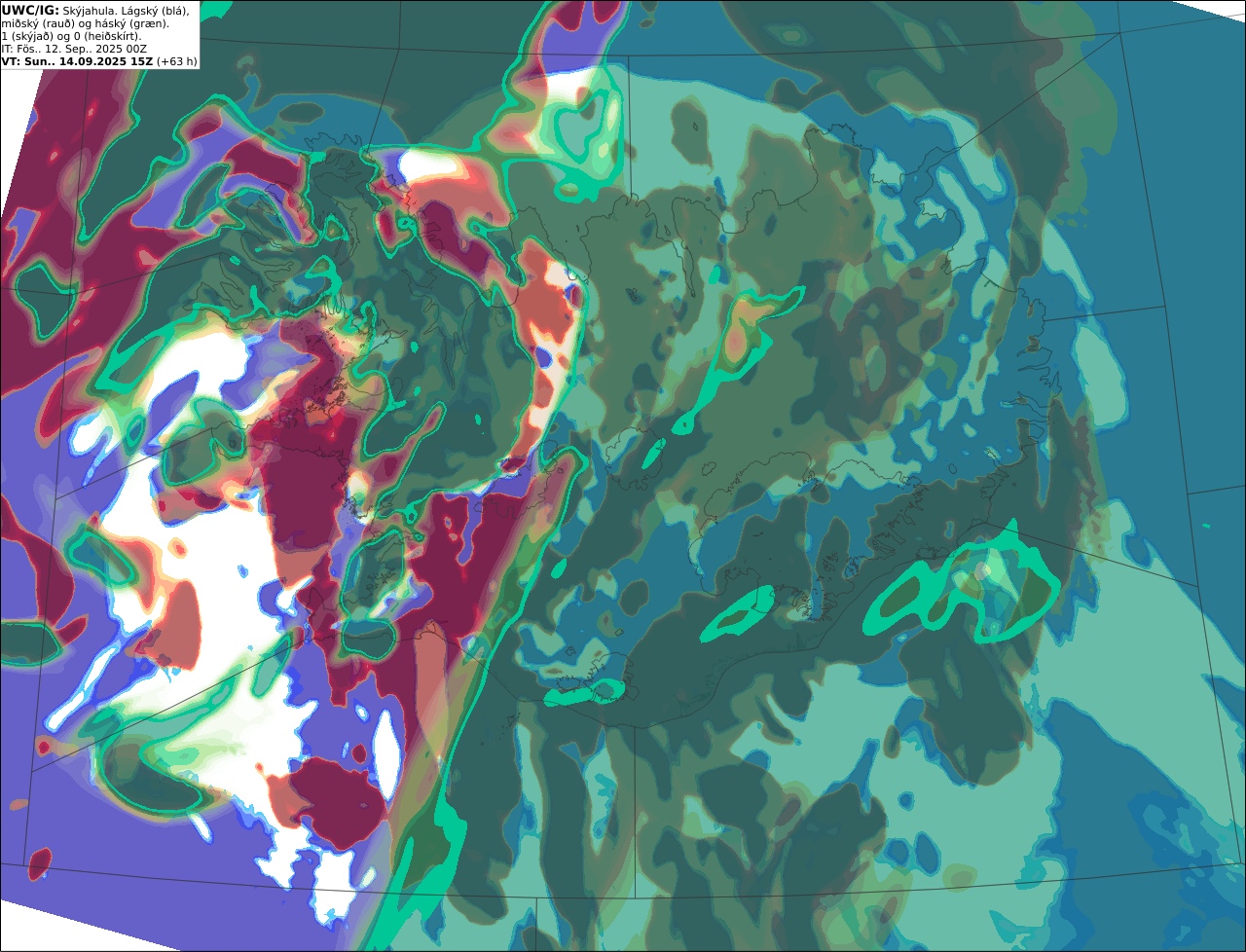Click the forecast offset '(+63 h)'

click(x=177, y=61)
